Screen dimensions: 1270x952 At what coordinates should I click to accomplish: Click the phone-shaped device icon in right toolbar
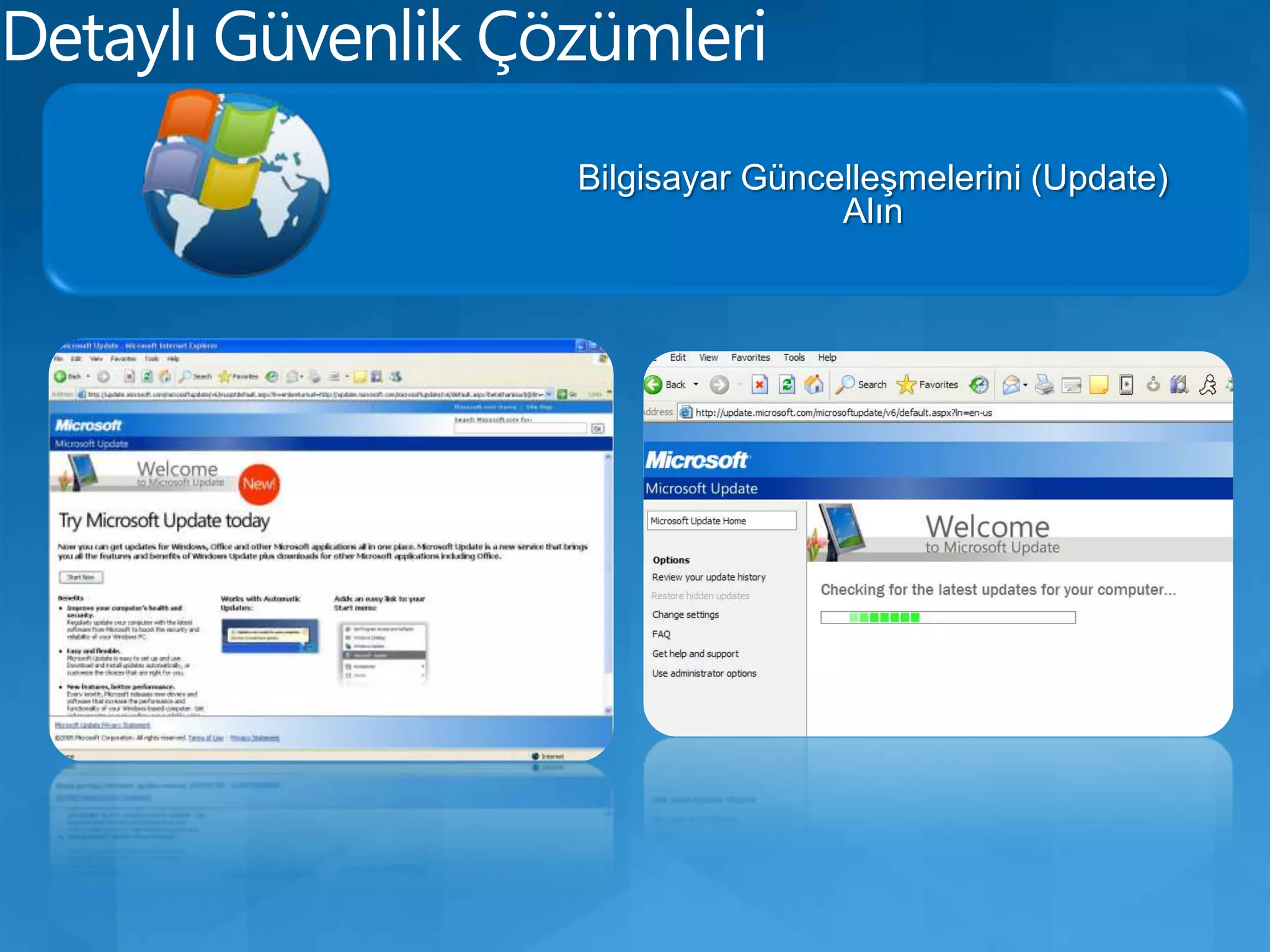coord(1127,385)
